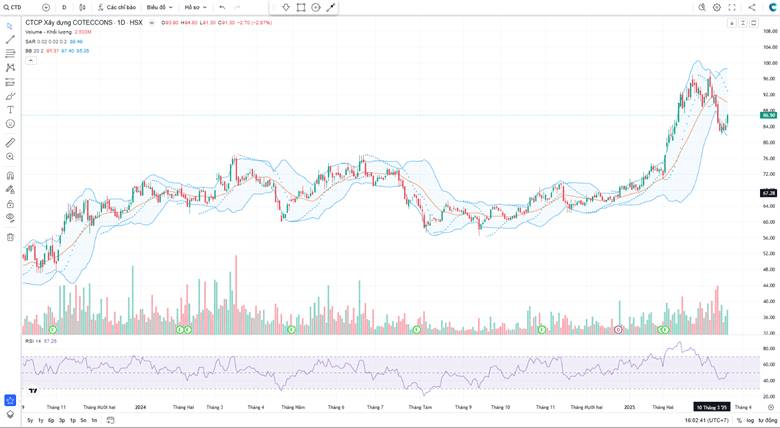The width and height of the screenshot is (780, 428).
Task: Toggle log scale
Action: pos(750,421)
